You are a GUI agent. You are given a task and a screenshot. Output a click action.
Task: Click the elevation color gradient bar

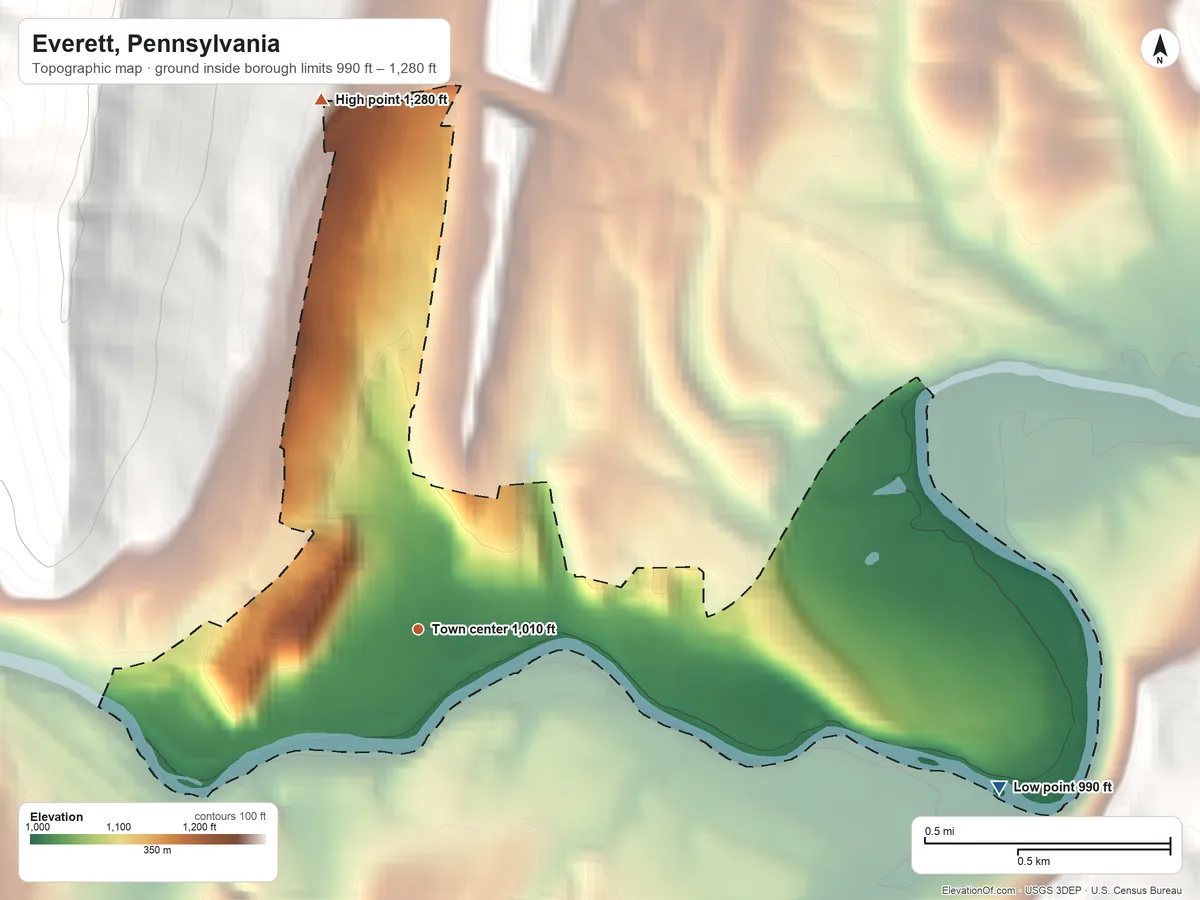148,839
